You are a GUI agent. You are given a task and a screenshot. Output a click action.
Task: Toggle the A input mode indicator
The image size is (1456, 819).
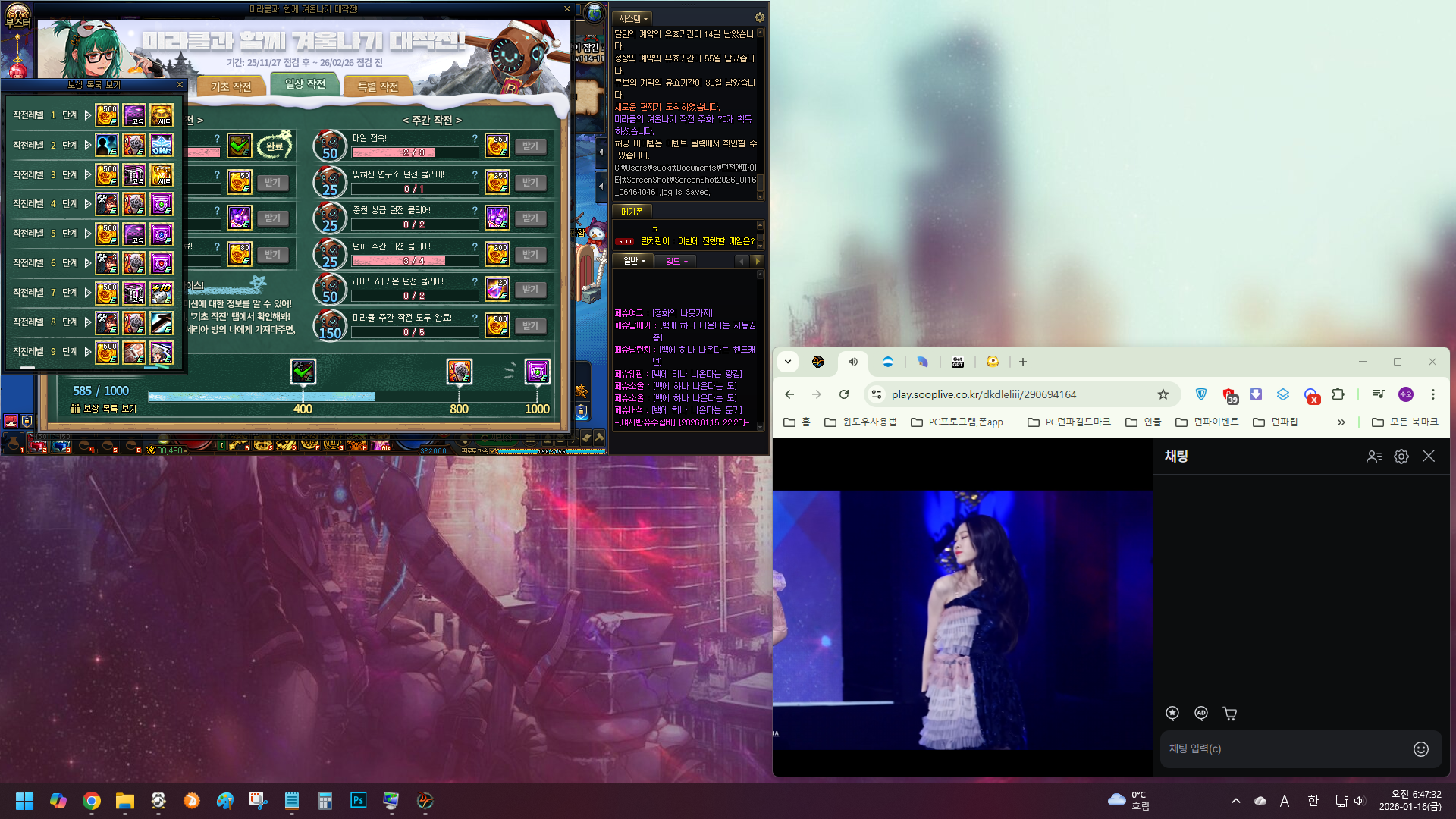coord(1285,801)
